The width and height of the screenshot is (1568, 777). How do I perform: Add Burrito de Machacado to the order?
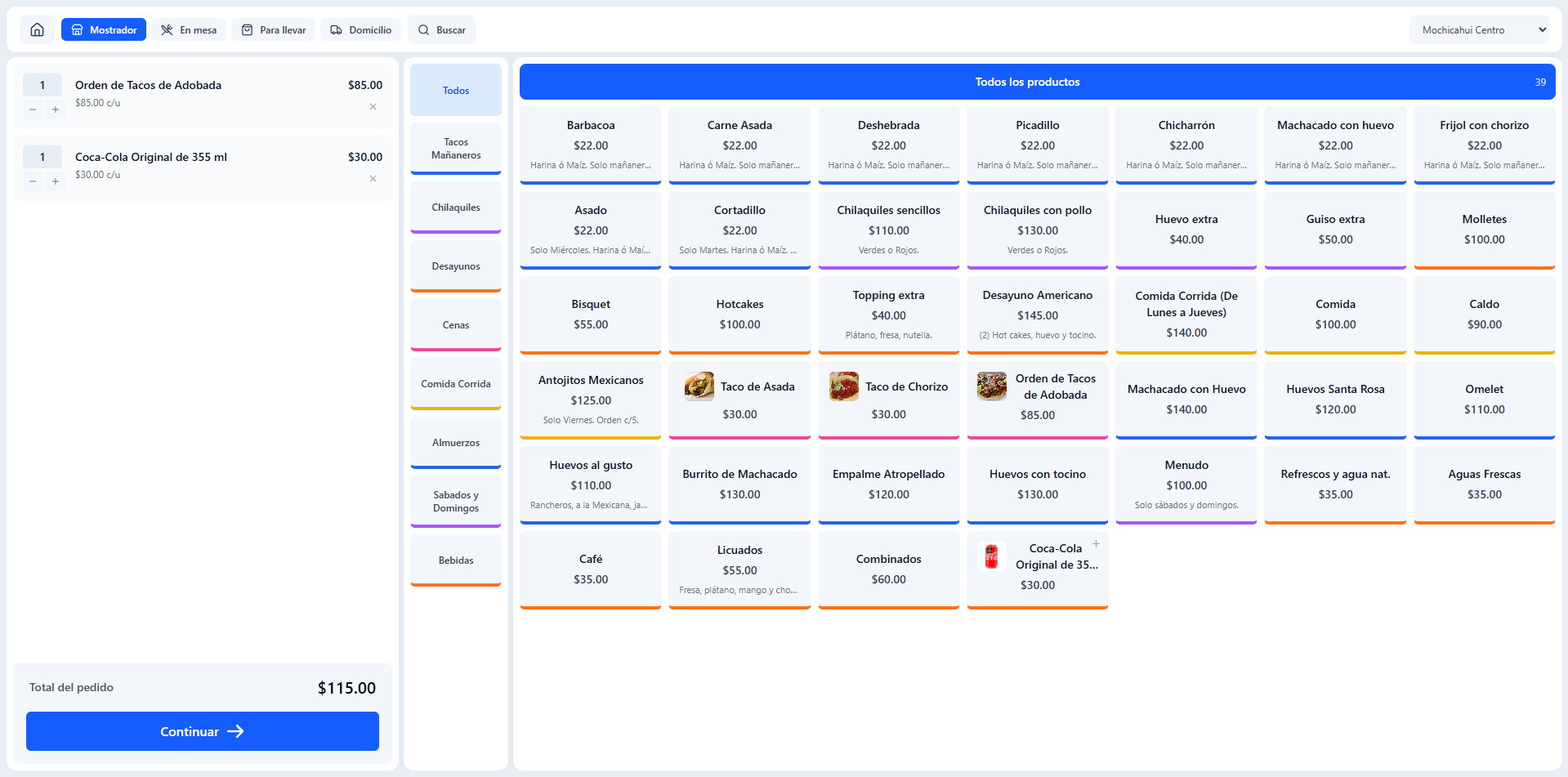739,485
